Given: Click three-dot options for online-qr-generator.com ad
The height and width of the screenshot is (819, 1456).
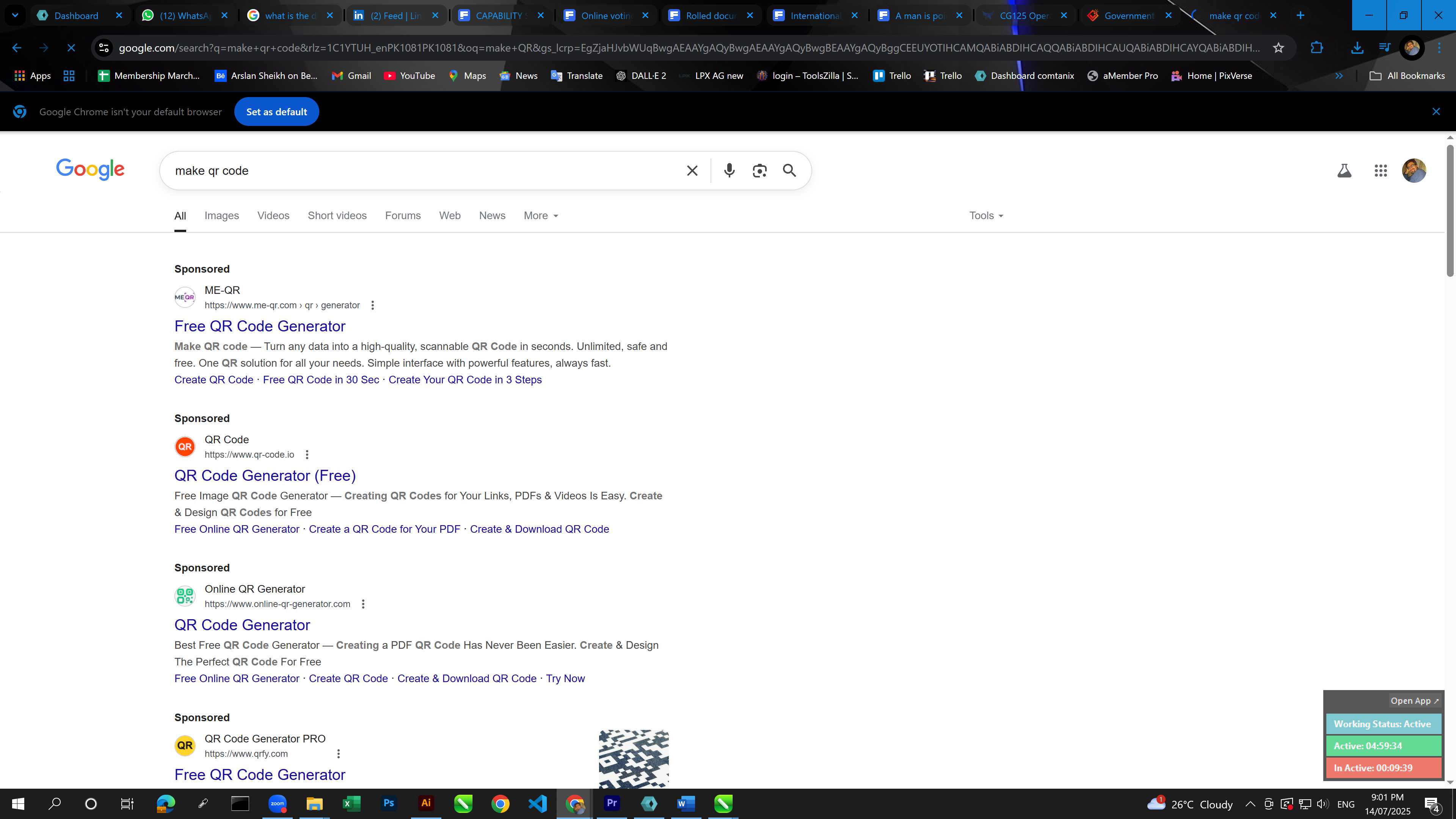Looking at the screenshot, I should 363,604.
